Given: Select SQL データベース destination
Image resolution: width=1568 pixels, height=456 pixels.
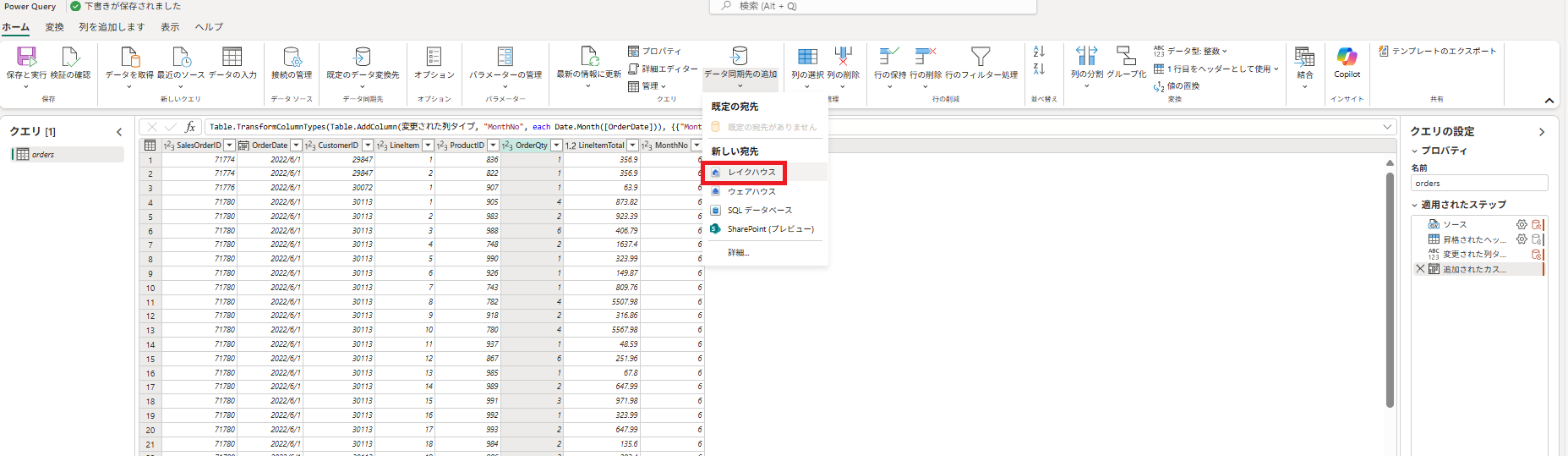Looking at the screenshot, I should click(765, 211).
